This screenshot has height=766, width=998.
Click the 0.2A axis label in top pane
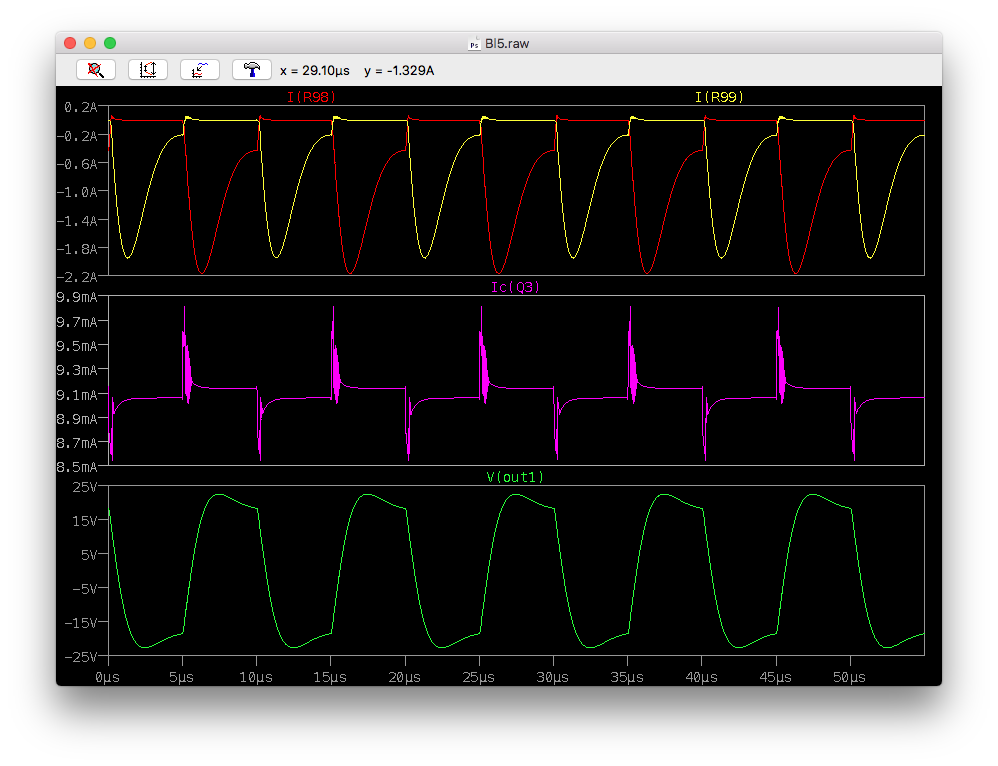pyautogui.click(x=81, y=108)
